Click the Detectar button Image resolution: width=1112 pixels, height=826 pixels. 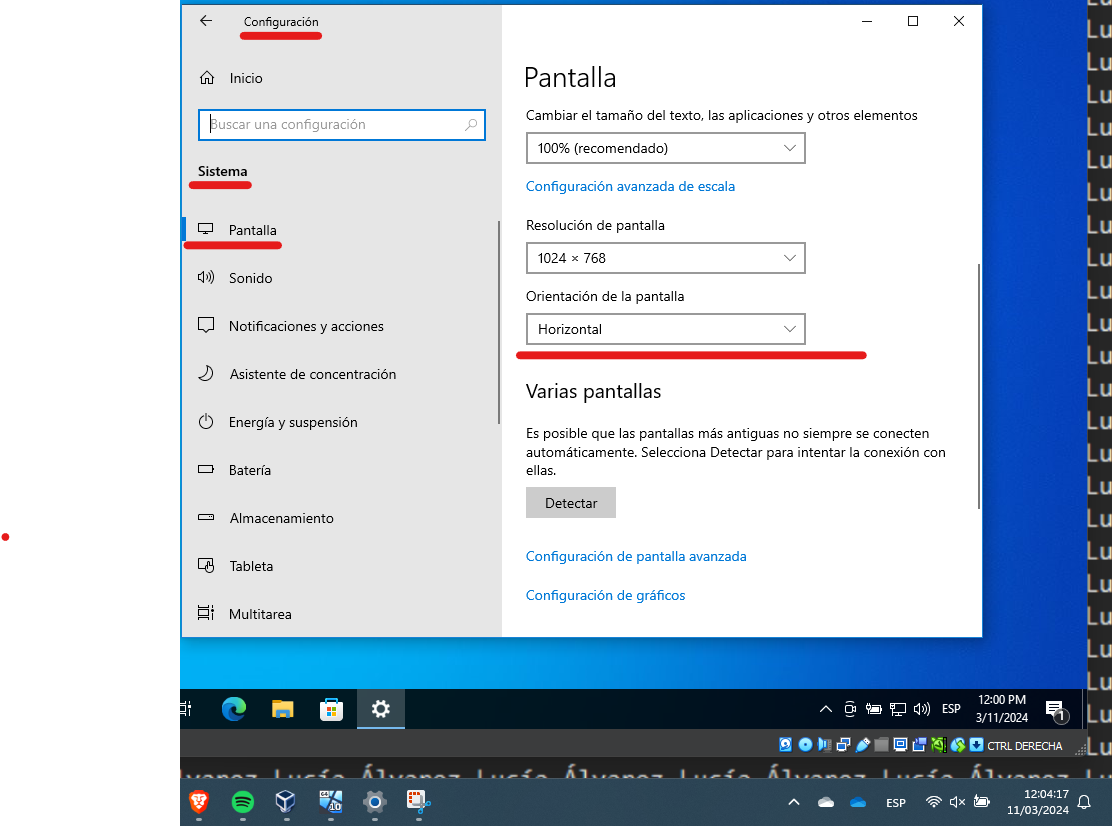(x=570, y=502)
